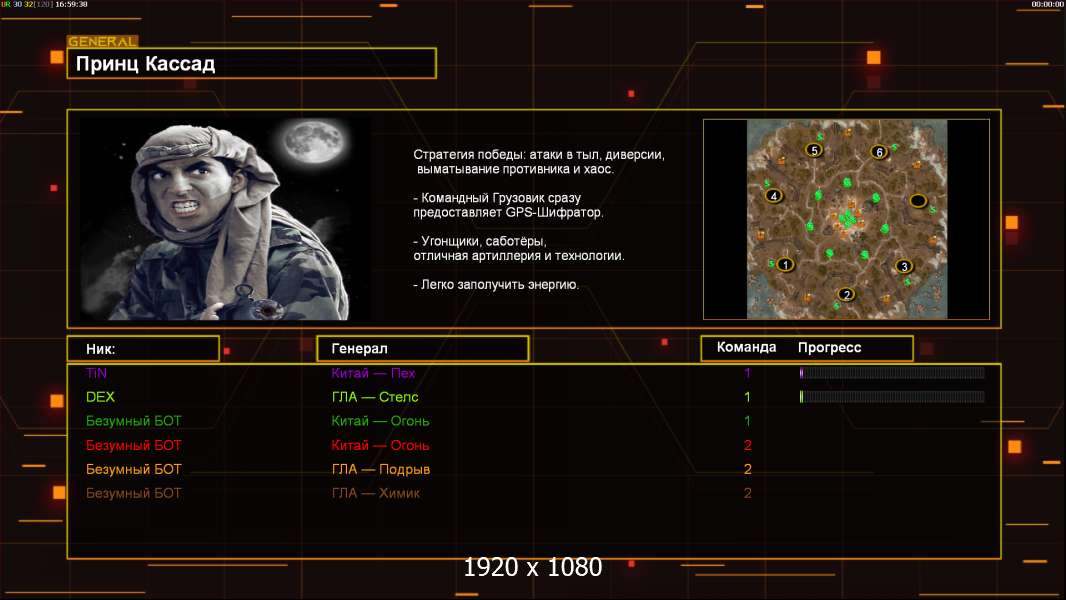Click the "Команда" header label
This screenshot has height=600, width=1066.
[x=746, y=348]
